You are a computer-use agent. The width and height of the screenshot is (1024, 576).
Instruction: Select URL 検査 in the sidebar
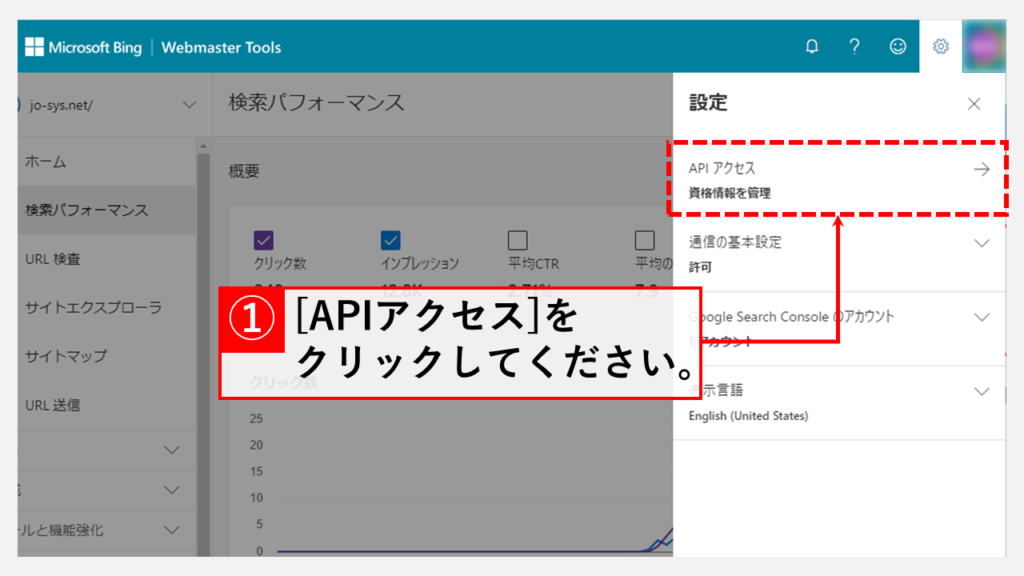pos(52,259)
